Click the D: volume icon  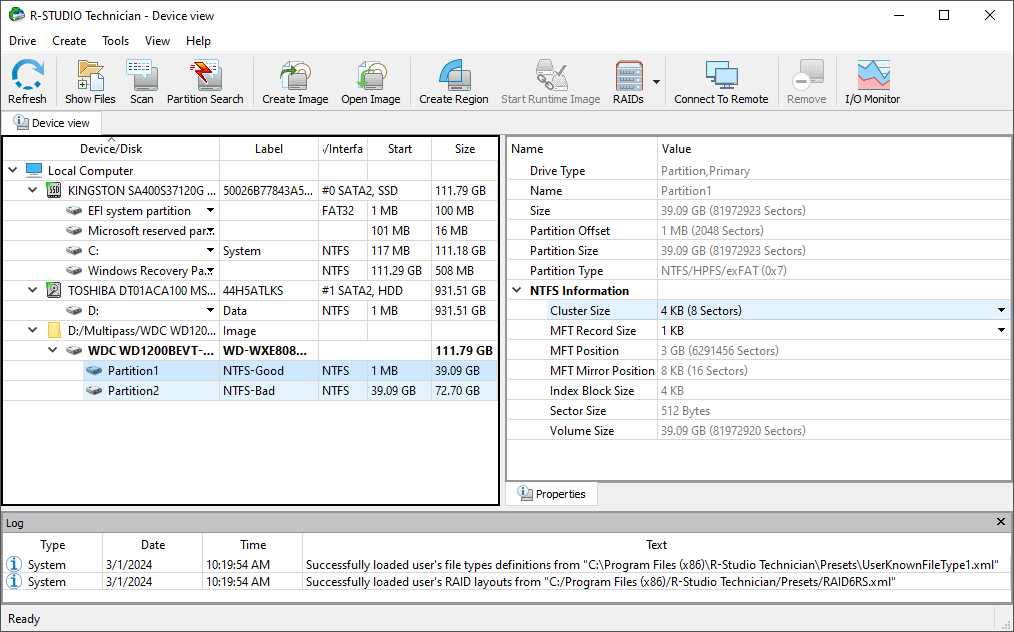tap(74, 311)
